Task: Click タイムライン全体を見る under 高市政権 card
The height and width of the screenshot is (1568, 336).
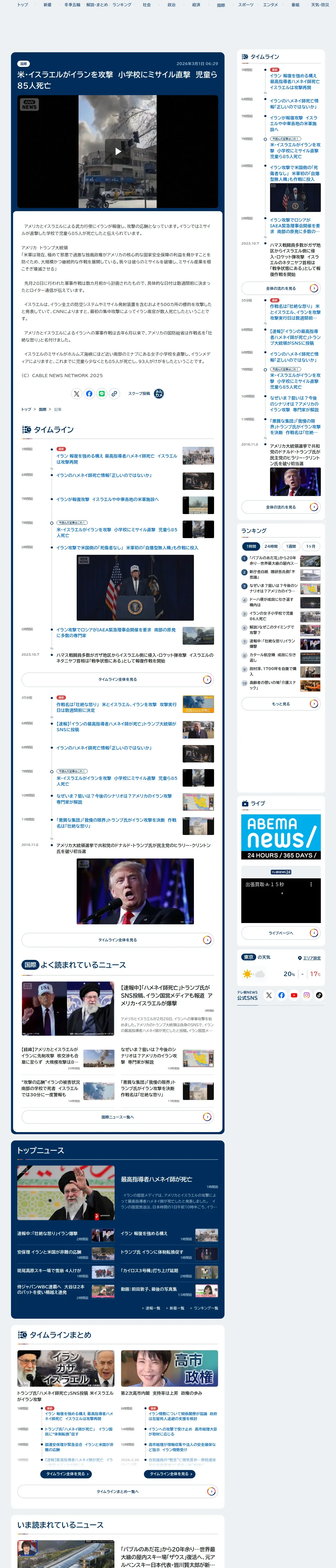Action: click(170, 1474)
